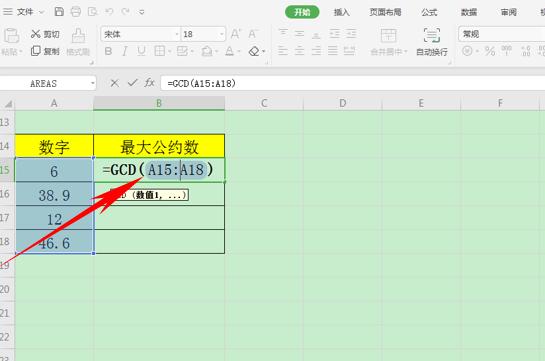The image size is (545, 361).
Task: Click the top vertical align icon
Action: (x=283, y=33)
